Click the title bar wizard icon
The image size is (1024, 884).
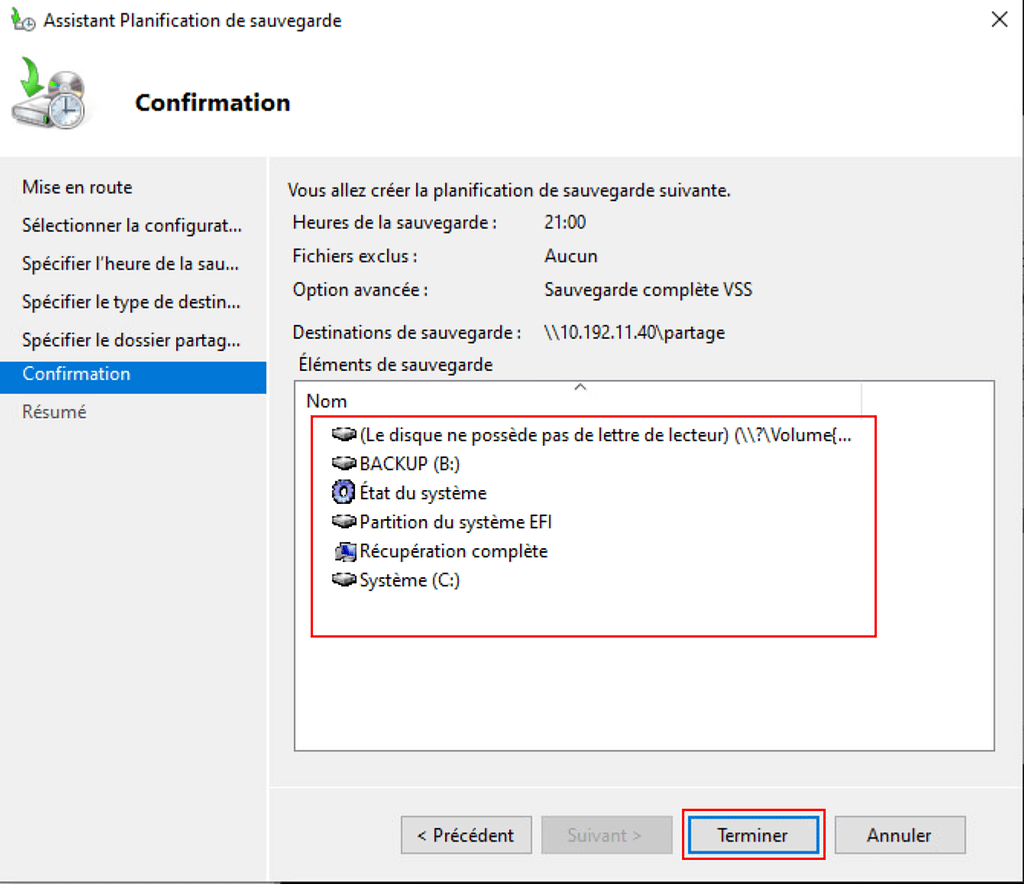point(22,20)
